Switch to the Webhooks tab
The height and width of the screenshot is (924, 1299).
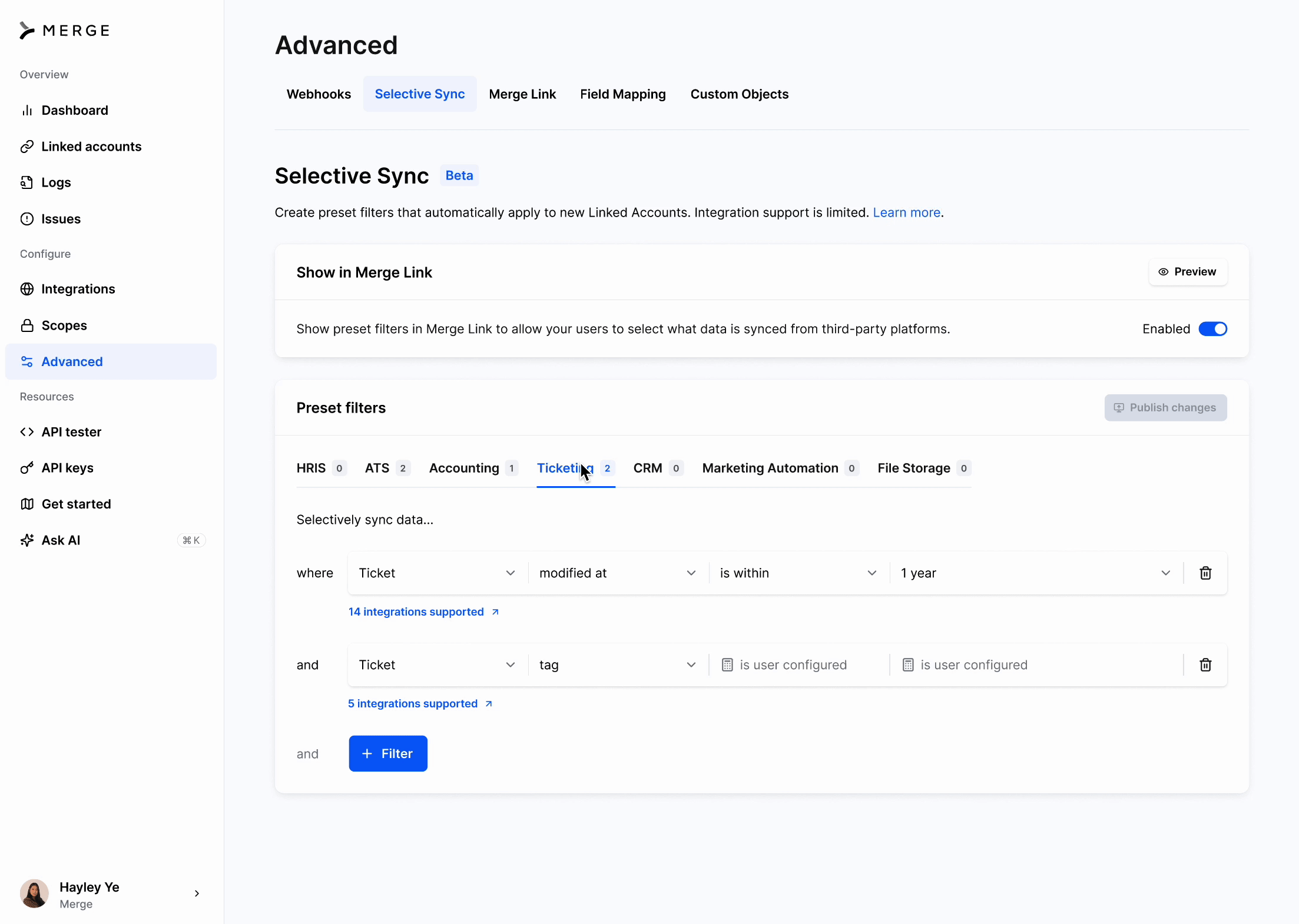point(319,94)
